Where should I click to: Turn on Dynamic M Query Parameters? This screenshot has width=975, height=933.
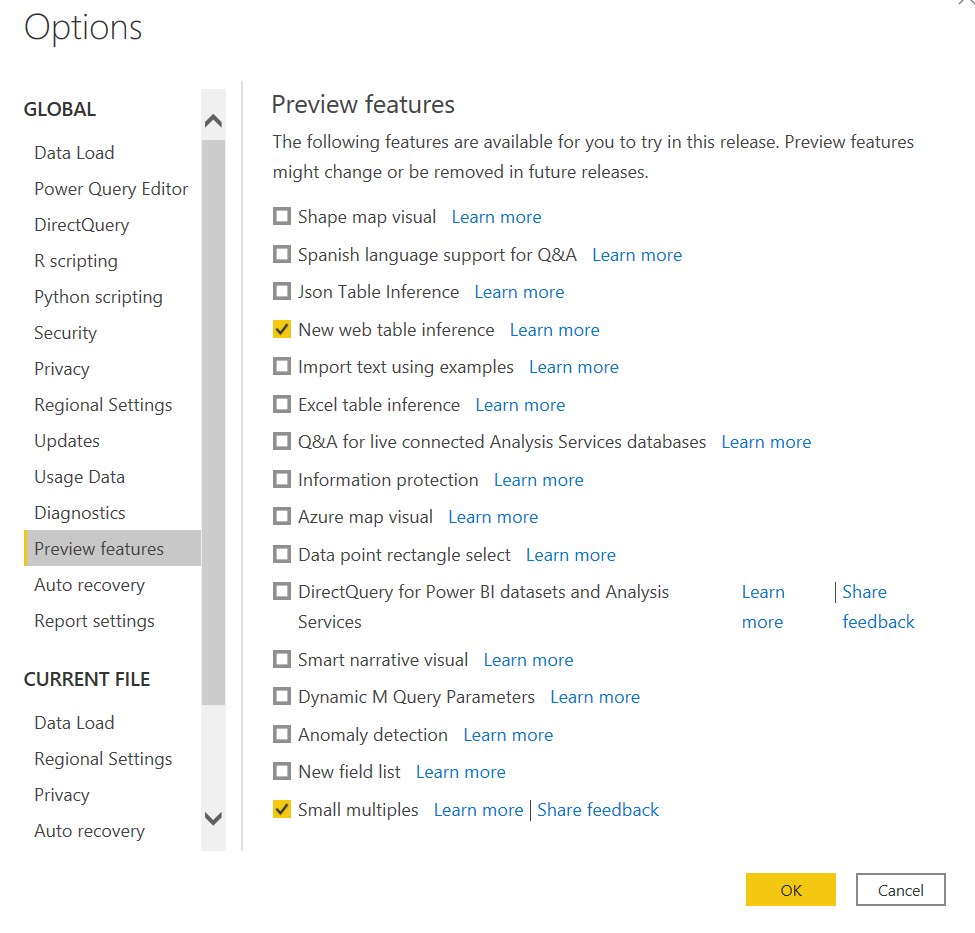282,696
